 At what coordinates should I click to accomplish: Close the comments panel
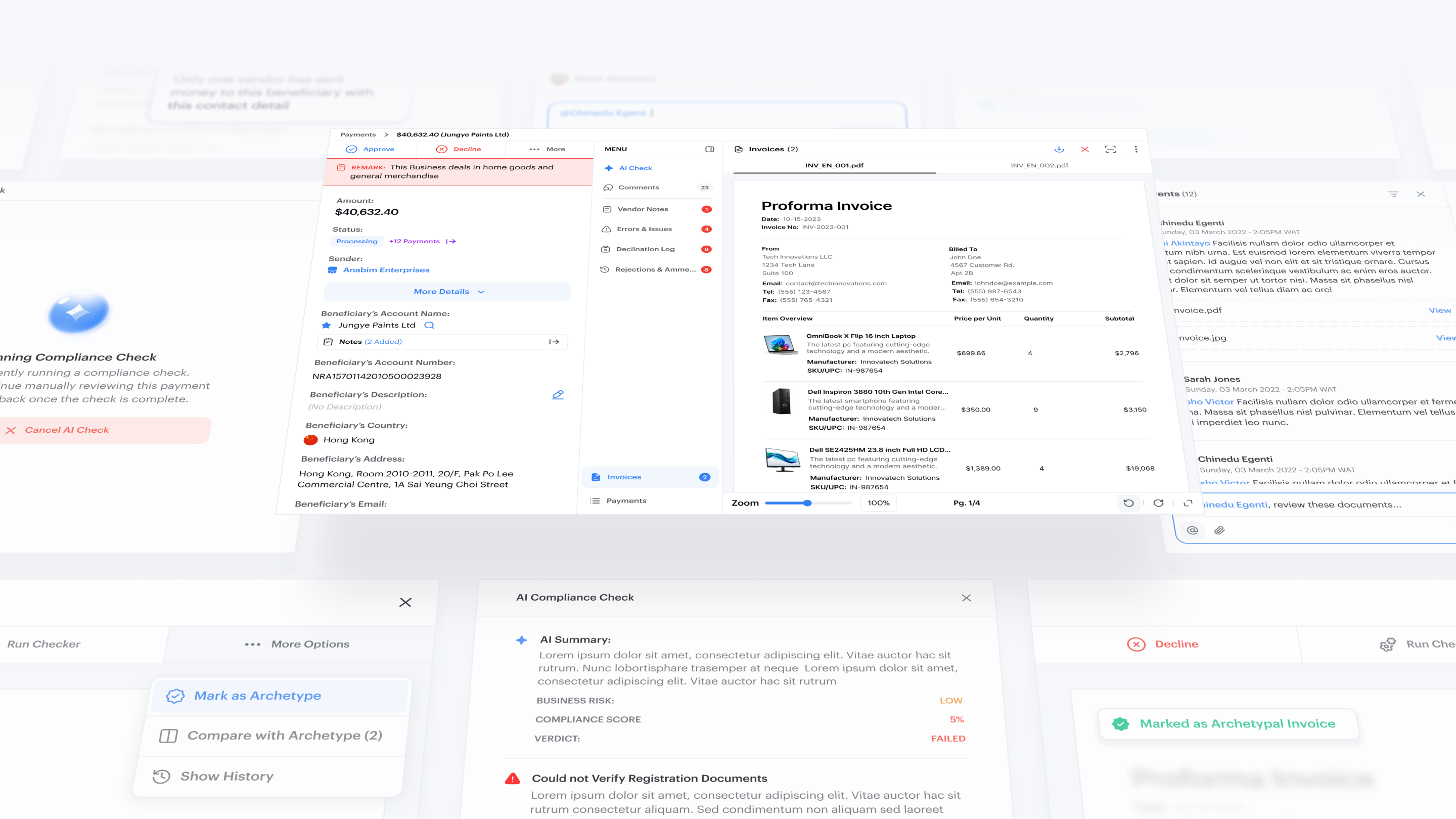(x=1421, y=194)
